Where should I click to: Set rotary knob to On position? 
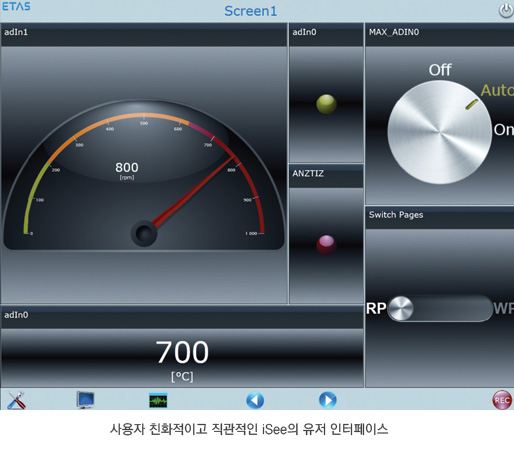(503, 130)
